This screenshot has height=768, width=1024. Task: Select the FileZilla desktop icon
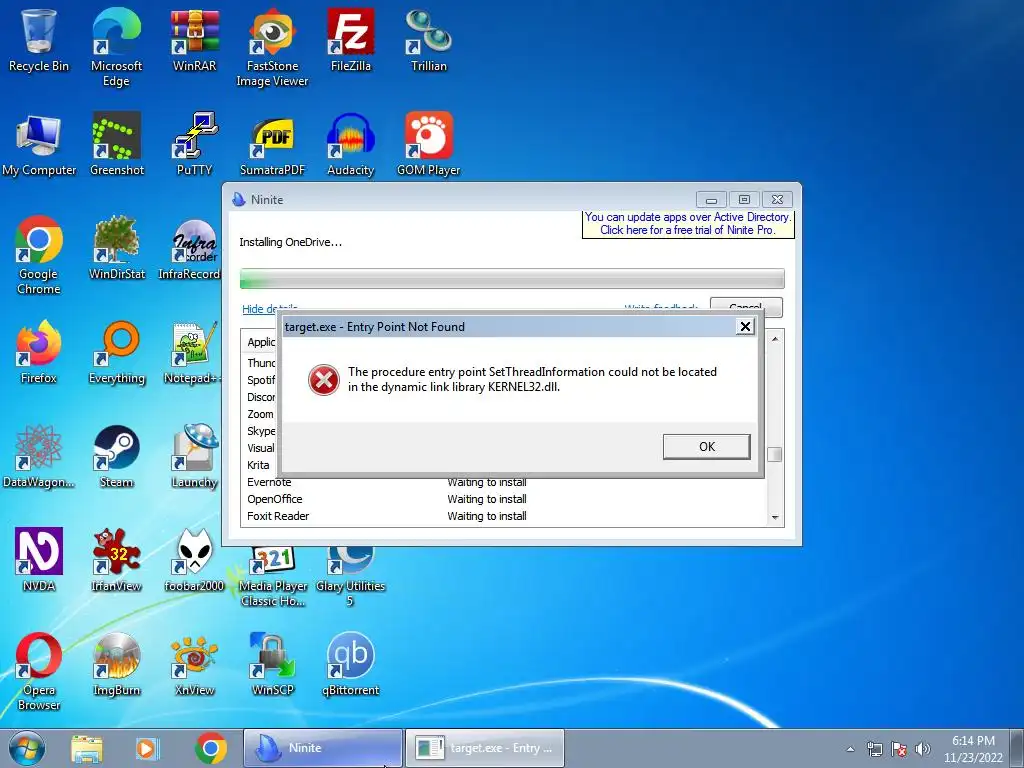351,39
